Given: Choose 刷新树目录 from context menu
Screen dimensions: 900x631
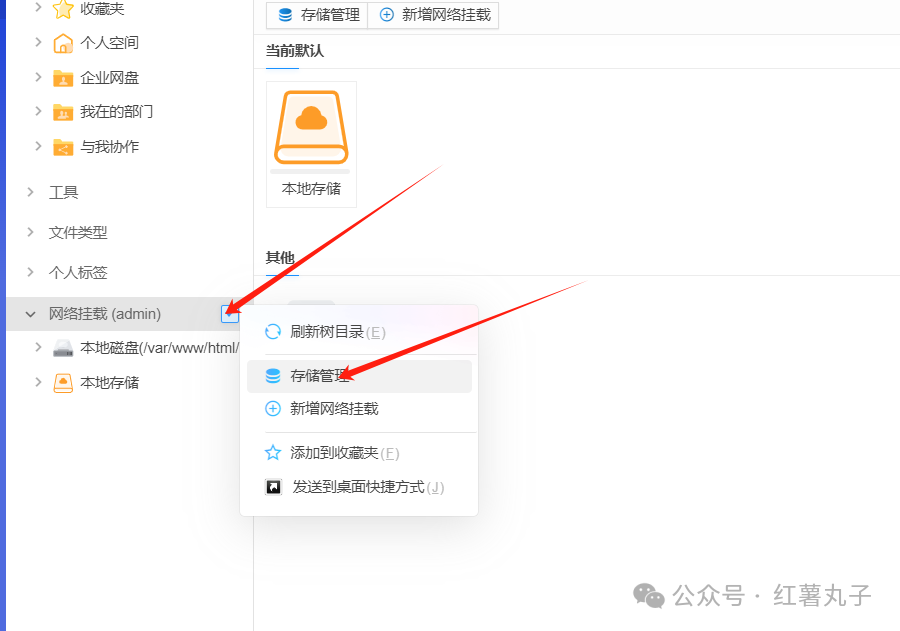Looking at the screenshot, I should pos(359,332).
